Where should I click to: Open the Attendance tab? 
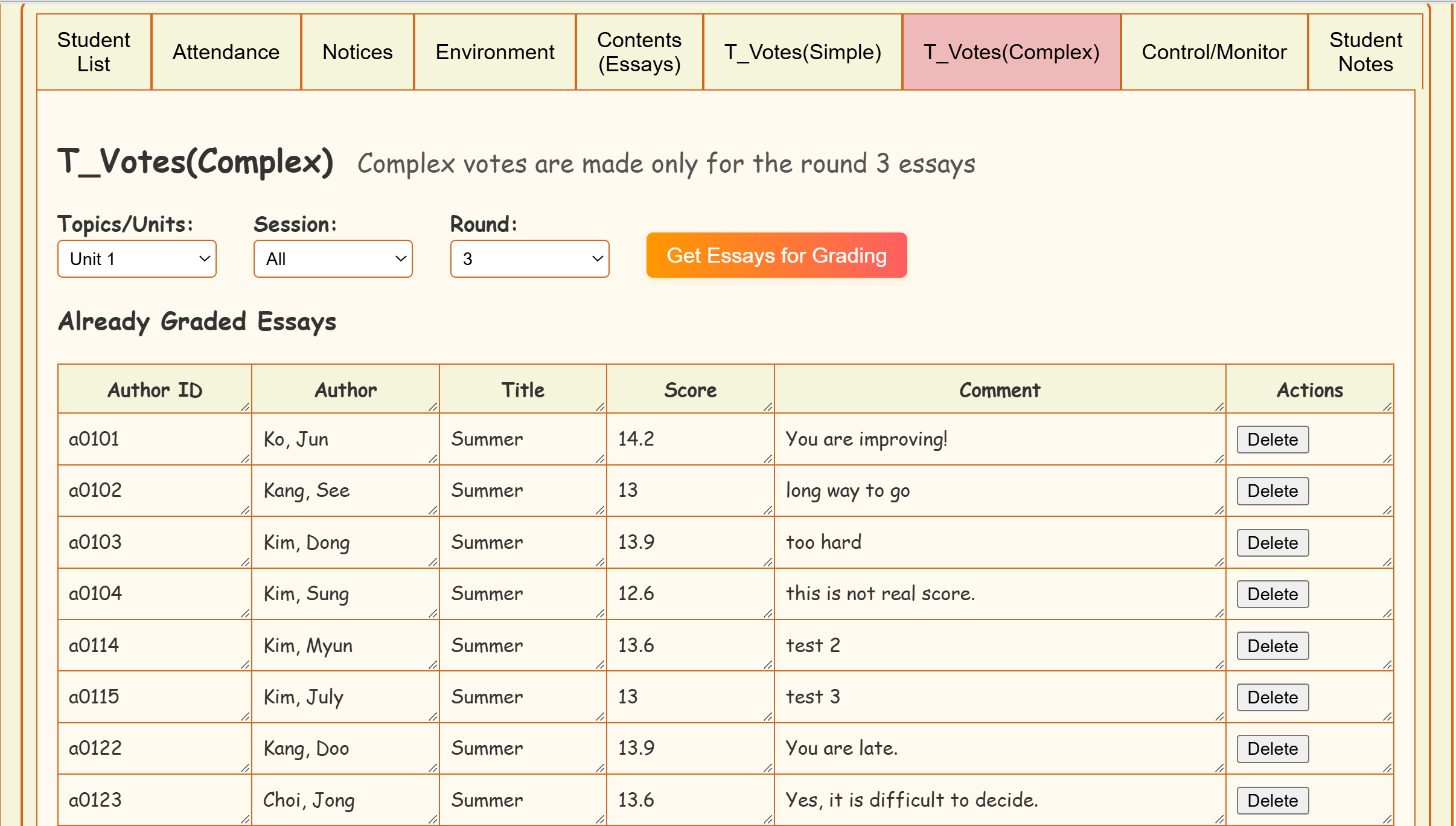pyautogui.click(x=226, y=52)
